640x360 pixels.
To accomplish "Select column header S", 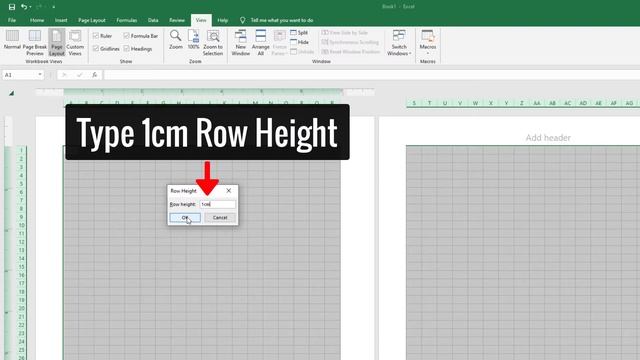I will point(414,103).
